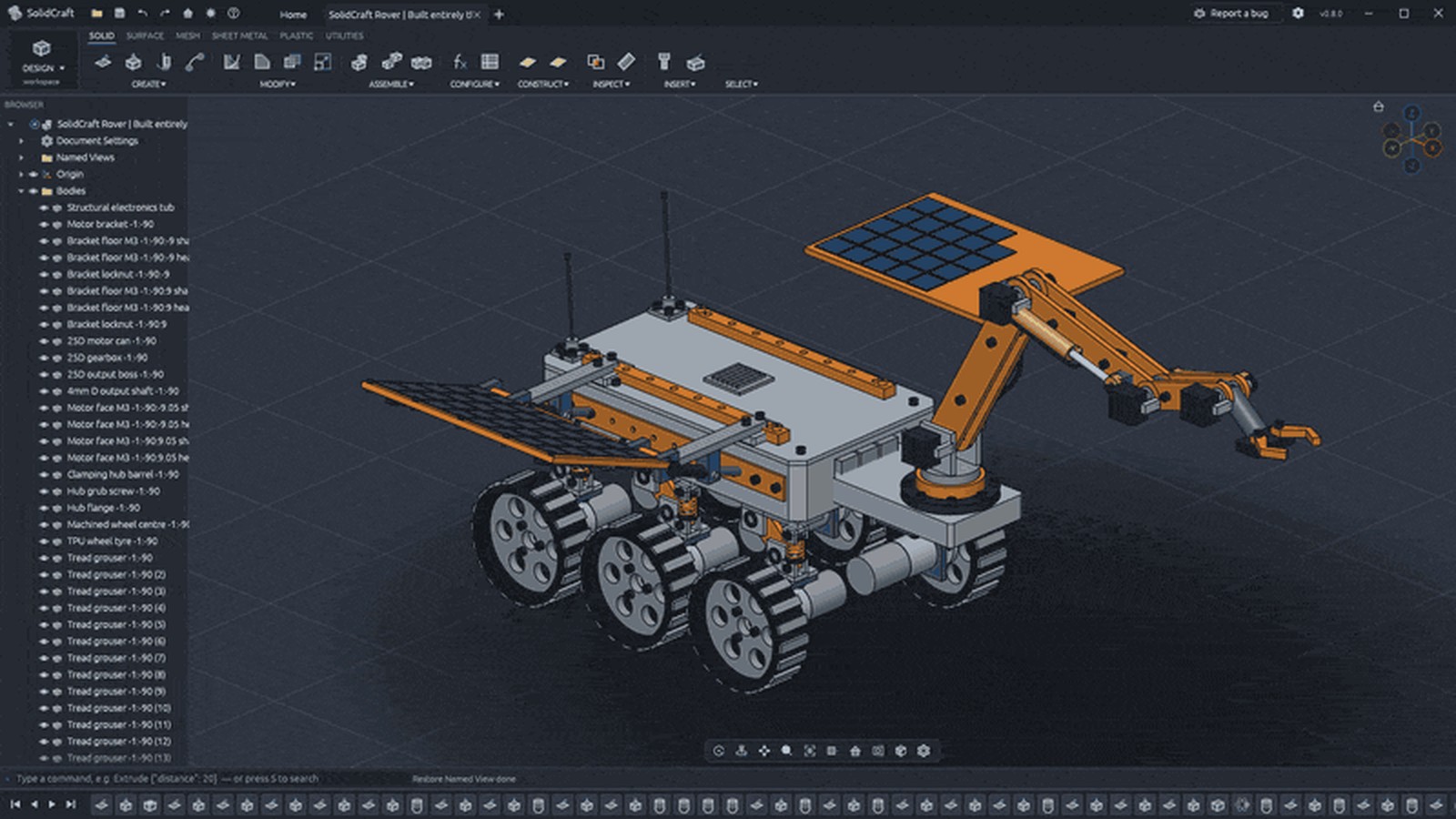Open the Configure table icon
Screen dimensions: 1456x819
click(x=490, y=62)
